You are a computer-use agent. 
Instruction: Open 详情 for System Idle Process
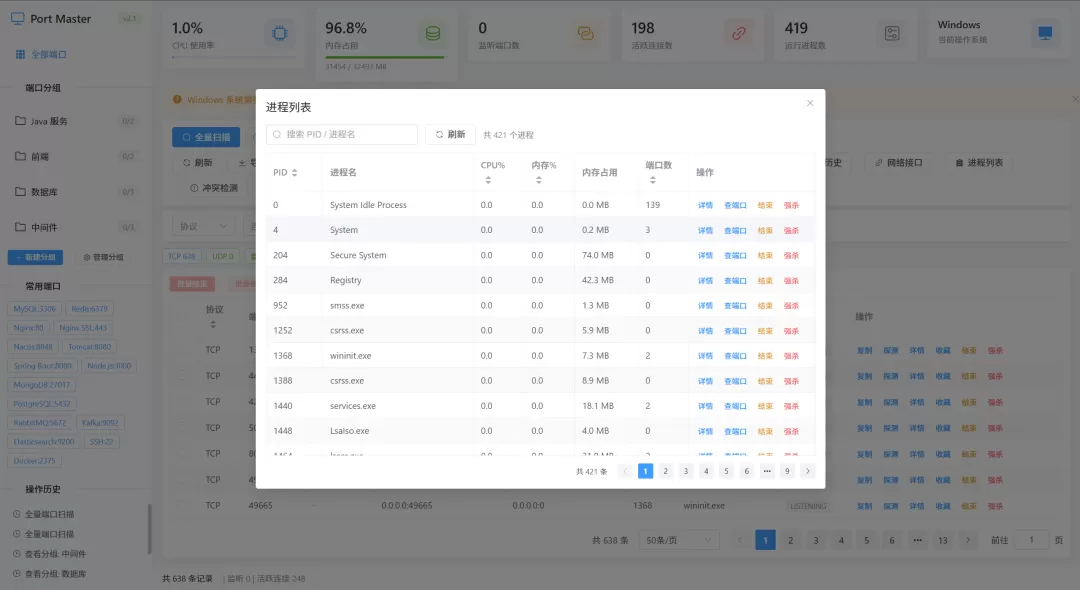click(x=705, y=205)
